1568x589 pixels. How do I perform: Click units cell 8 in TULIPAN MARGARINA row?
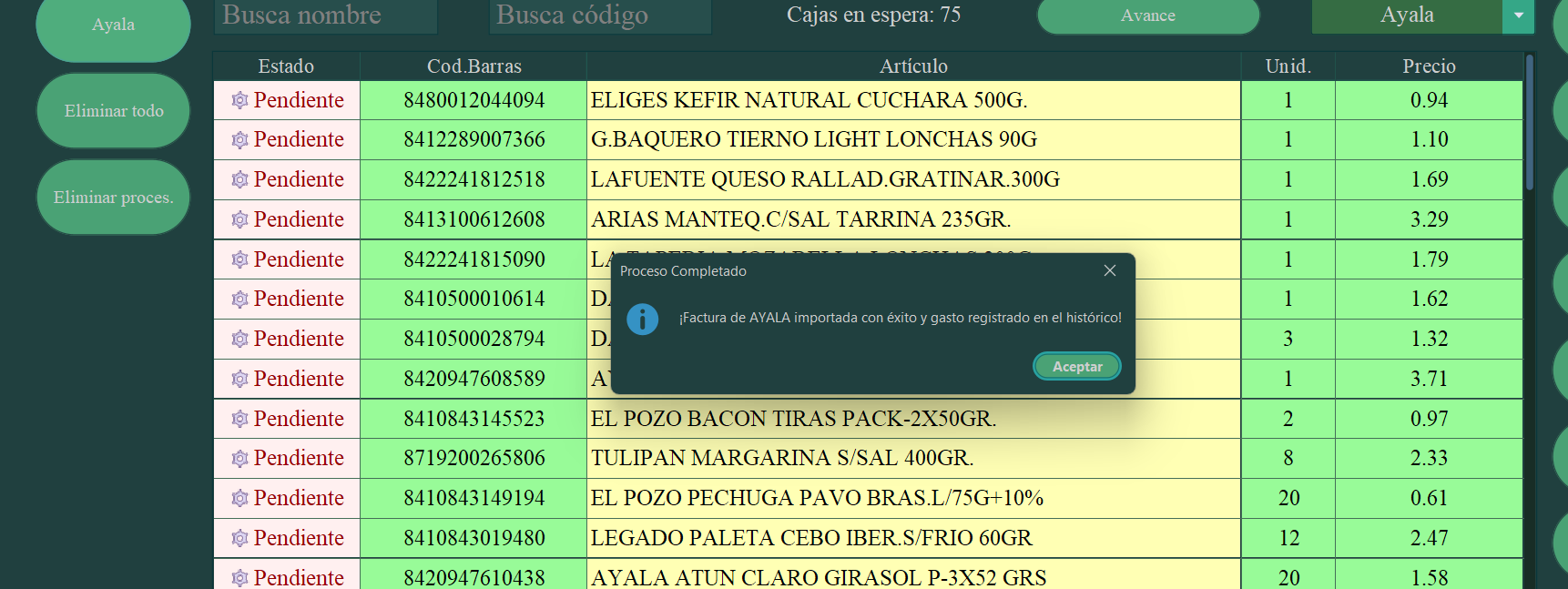[1288, 459]
